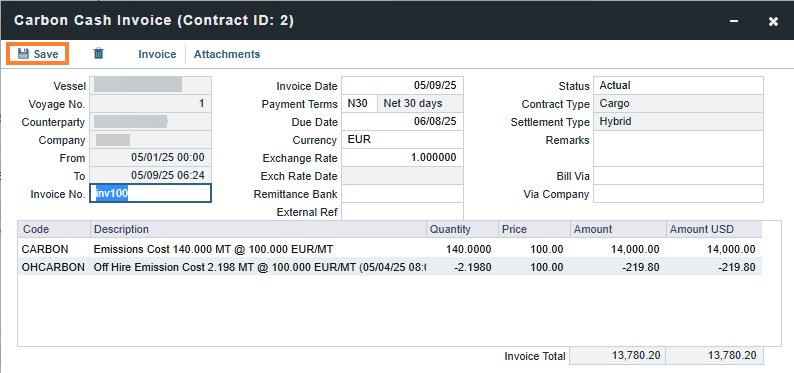The width and height of the screenshot is (794, 373).
Task: Click the External Ref field
Action: 402,212
